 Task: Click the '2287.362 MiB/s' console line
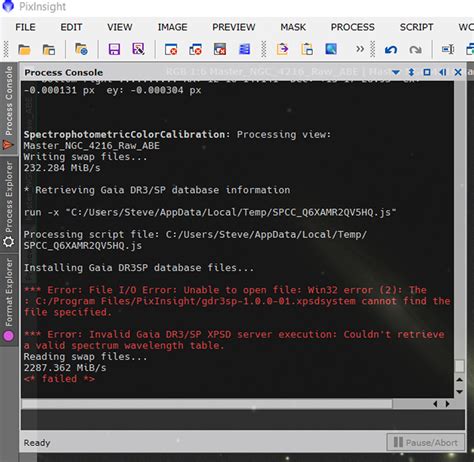(x=65, y=368)
